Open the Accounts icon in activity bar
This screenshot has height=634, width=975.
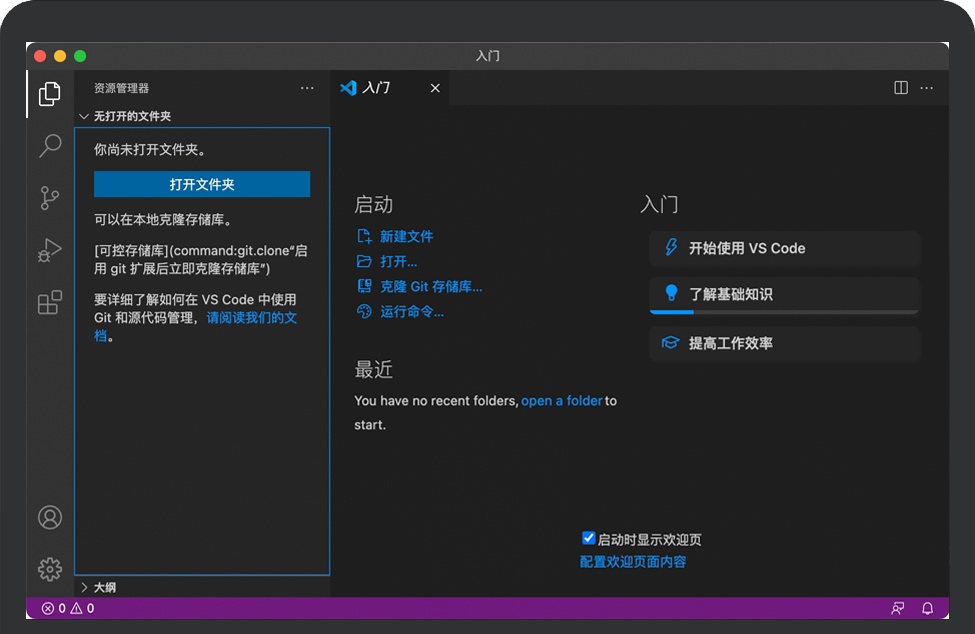(50, 517)
